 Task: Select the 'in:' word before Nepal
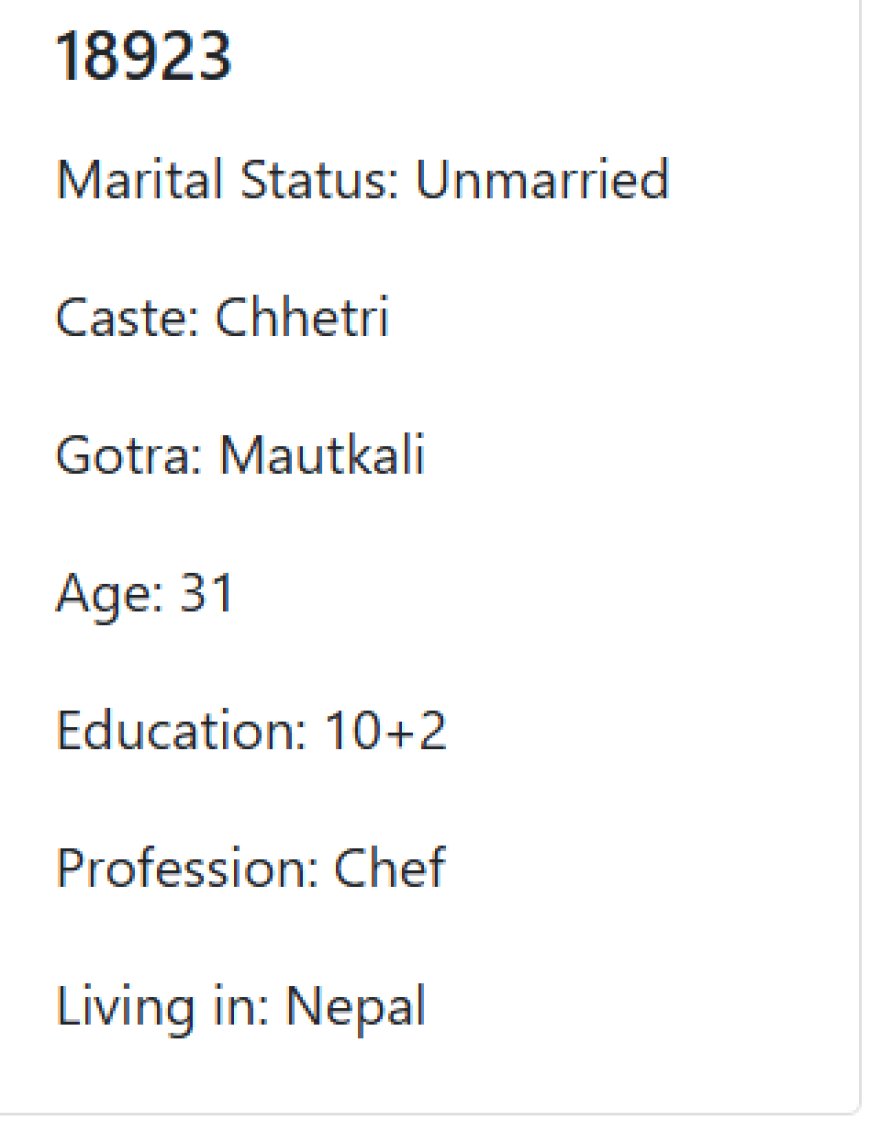click(x=241, y=1006)
